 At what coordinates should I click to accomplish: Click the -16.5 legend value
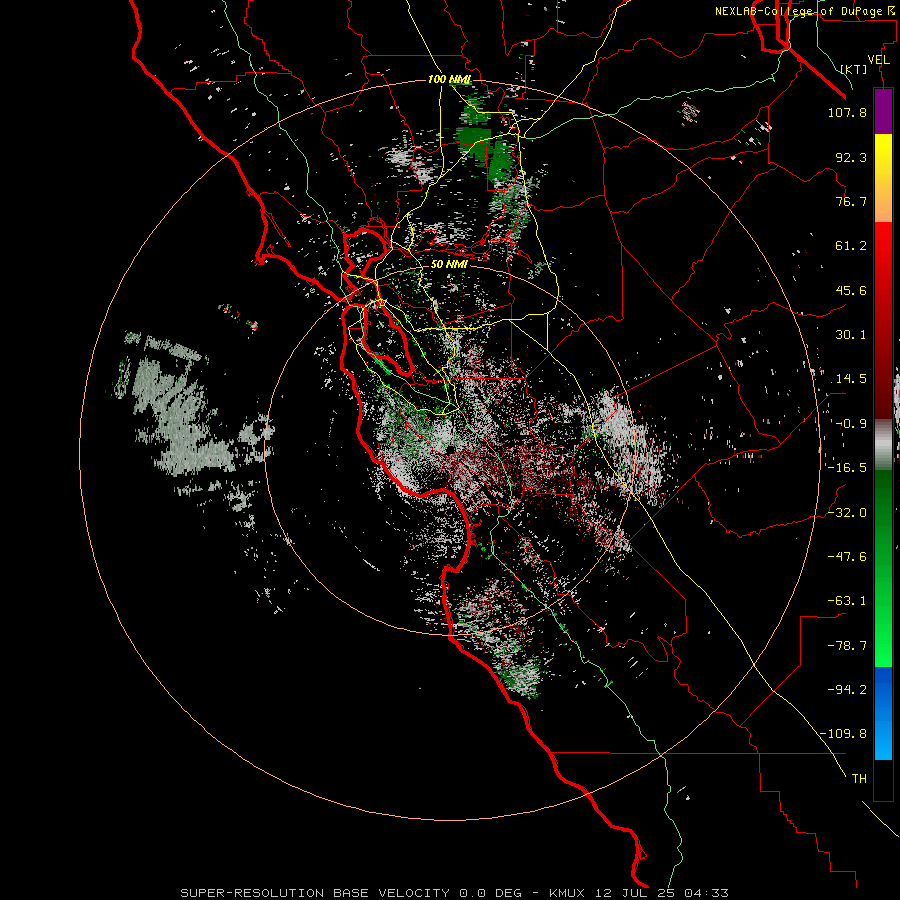coord(847,468)
